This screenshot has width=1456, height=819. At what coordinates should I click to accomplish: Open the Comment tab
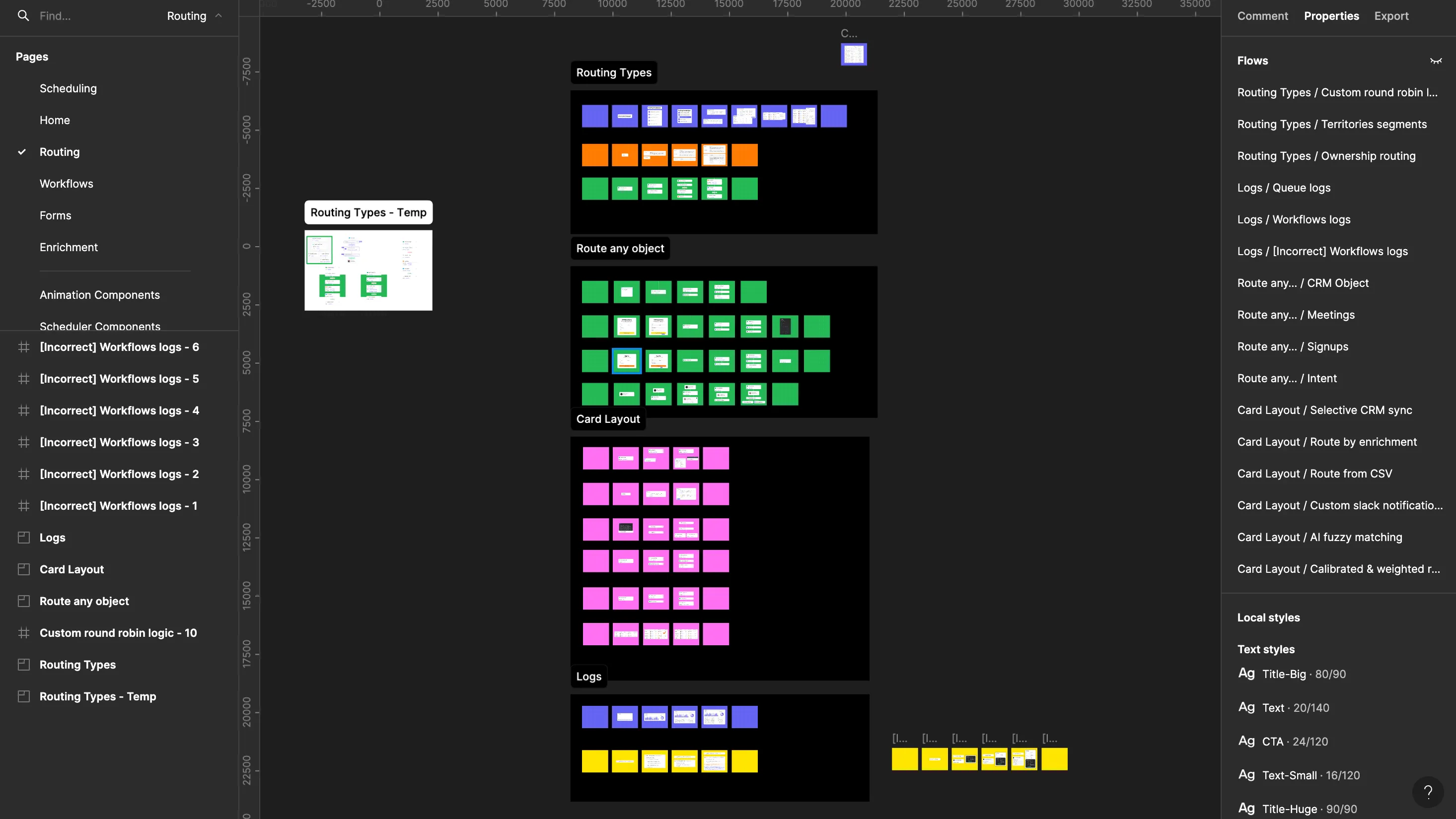click(1262, 16)
